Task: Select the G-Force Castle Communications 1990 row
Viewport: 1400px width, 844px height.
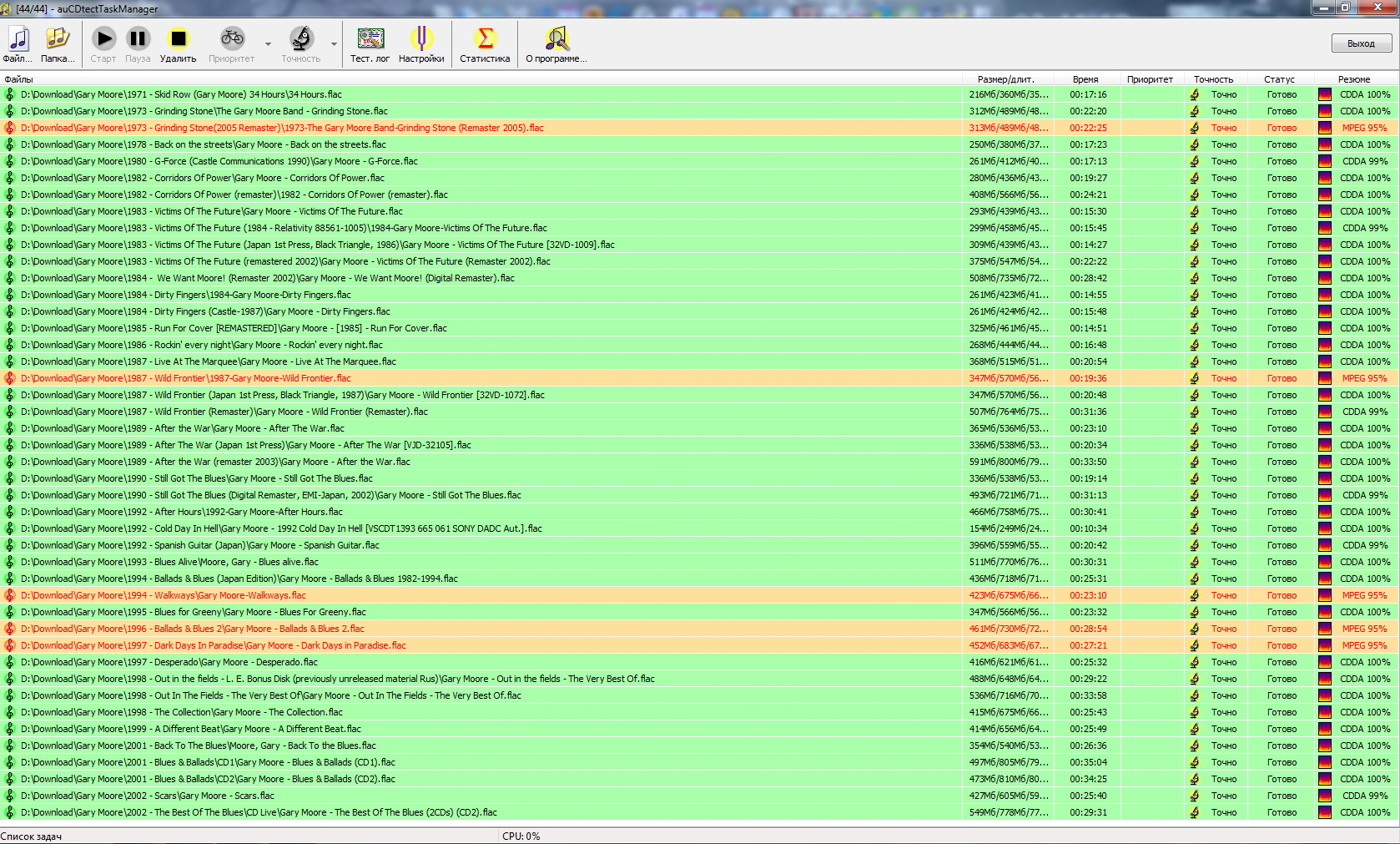Action: (x=699, y=161)
